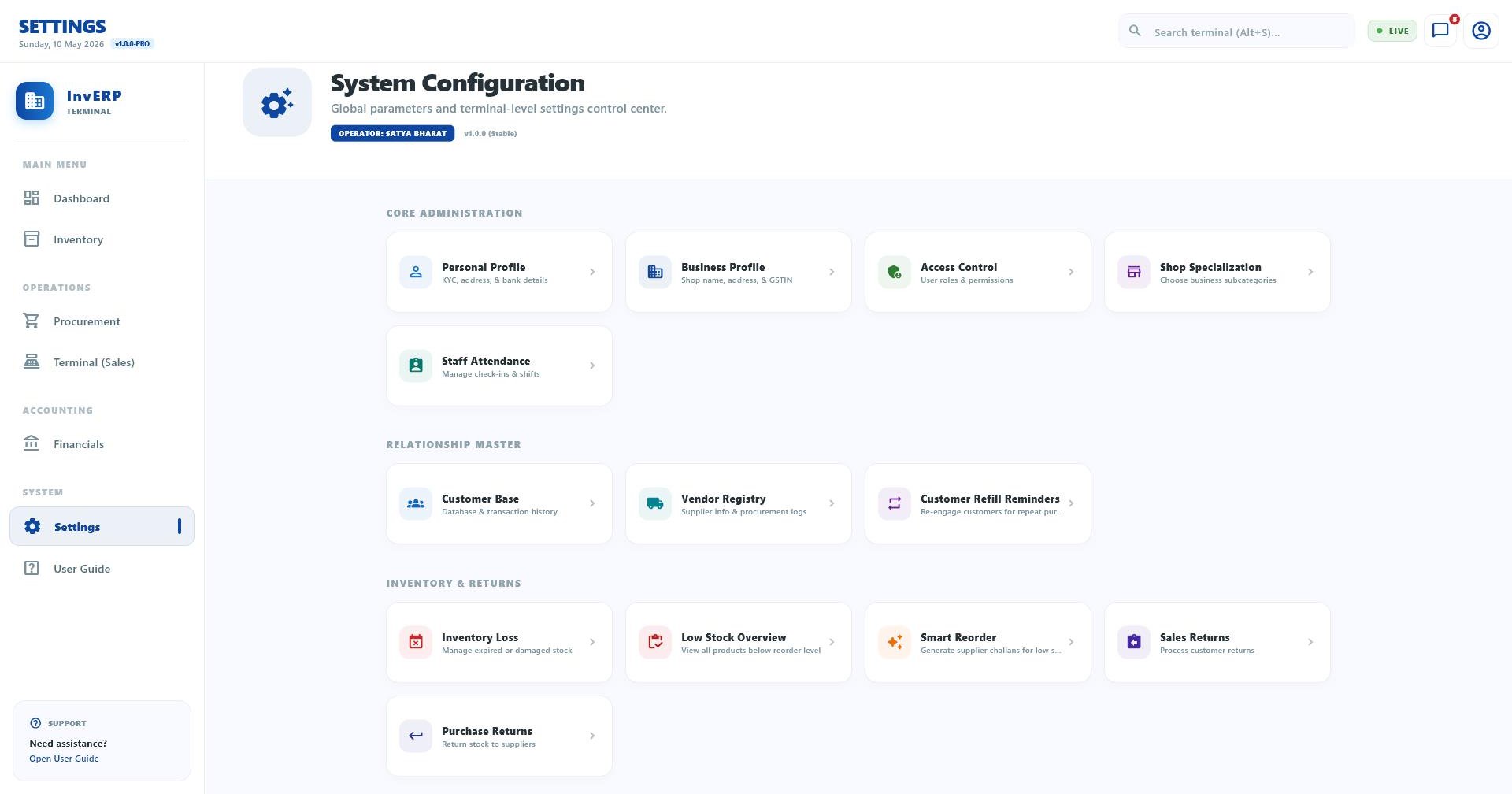Expand Shop Specialization via its chevron

click(x=1310, y=273)
